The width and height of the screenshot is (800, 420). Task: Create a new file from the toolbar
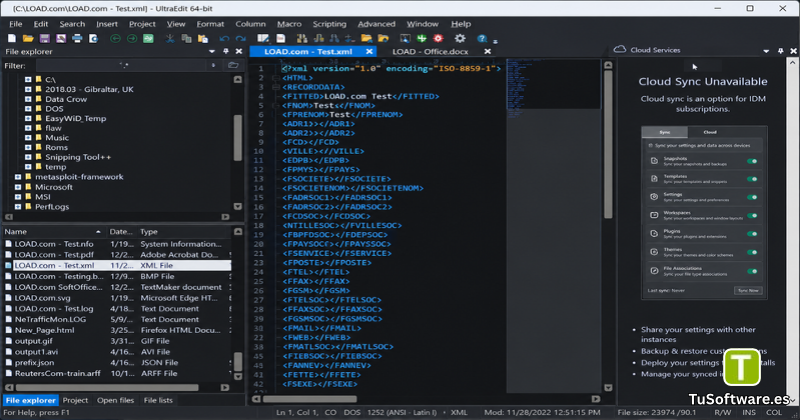tap(12, 38)
